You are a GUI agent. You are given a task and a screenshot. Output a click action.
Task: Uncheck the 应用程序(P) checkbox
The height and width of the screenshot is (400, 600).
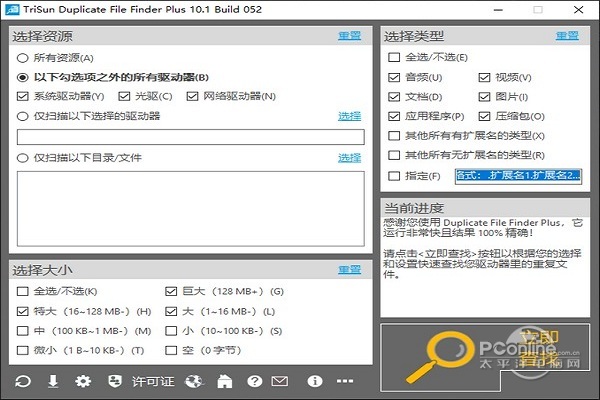pyautogui.click(x=394, y=116)
